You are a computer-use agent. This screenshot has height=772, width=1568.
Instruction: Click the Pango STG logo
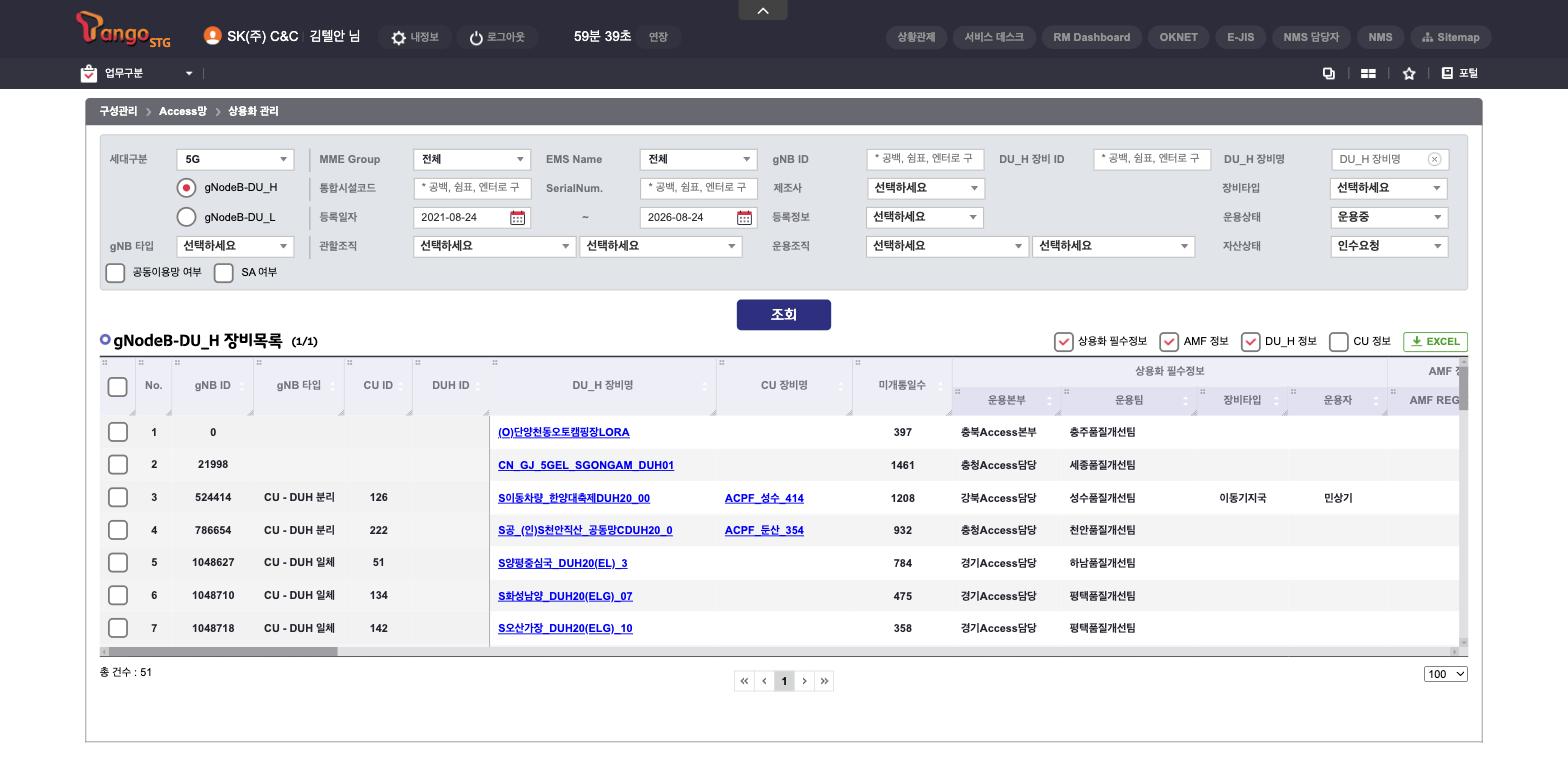[123, 30]
